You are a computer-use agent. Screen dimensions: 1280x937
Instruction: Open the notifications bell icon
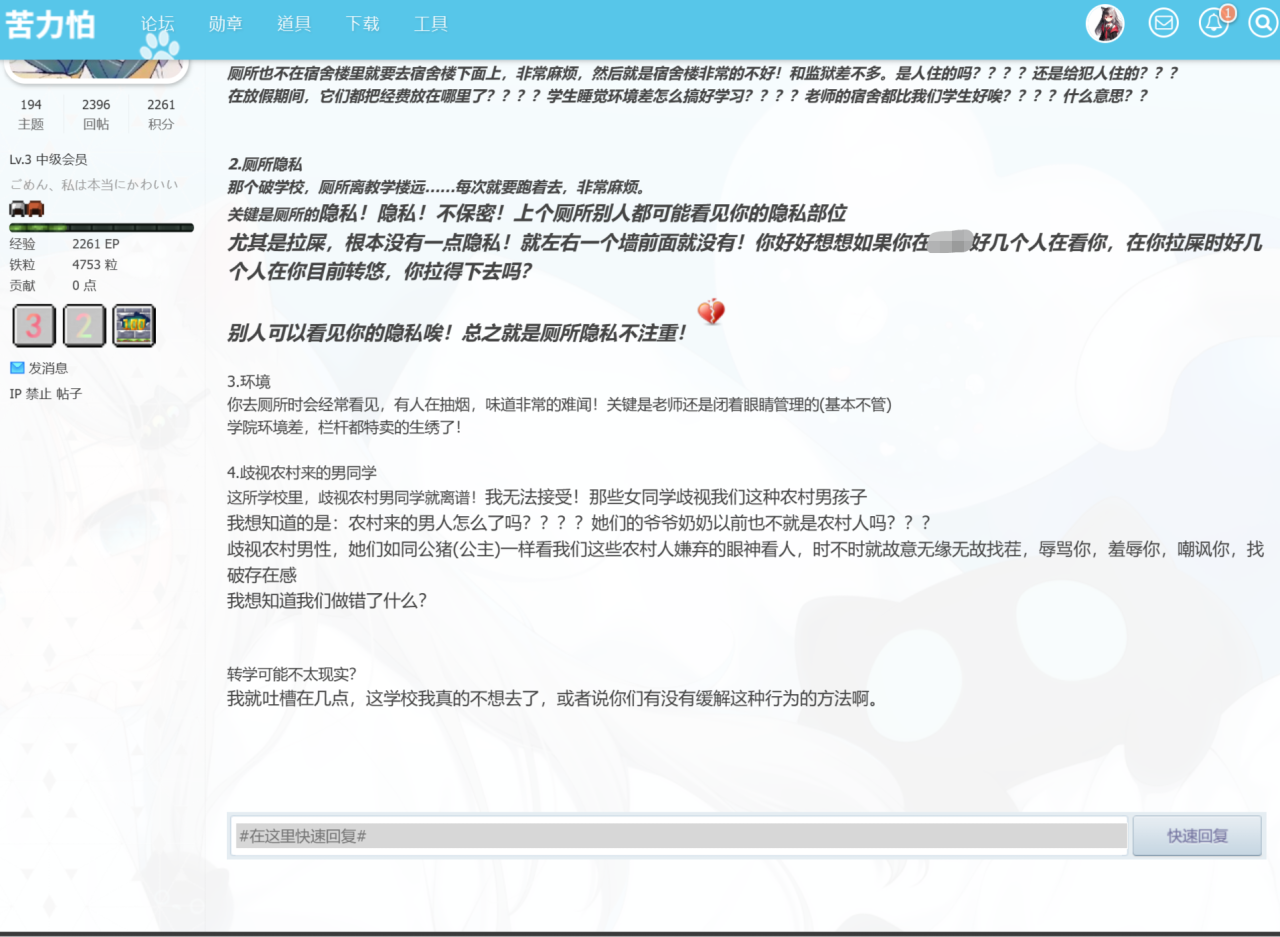[x=1214, y=23]
